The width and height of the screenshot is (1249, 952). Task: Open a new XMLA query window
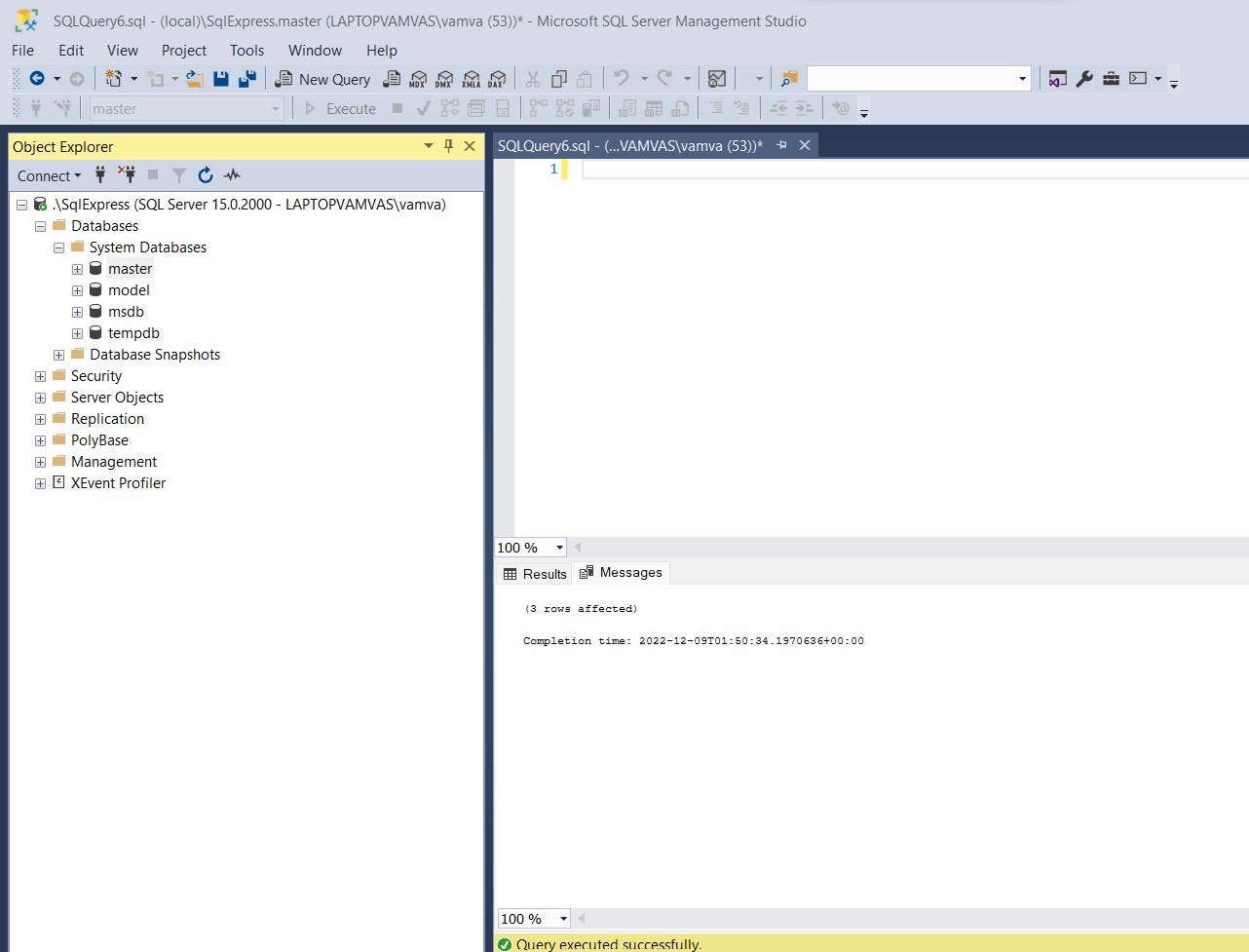472,79
